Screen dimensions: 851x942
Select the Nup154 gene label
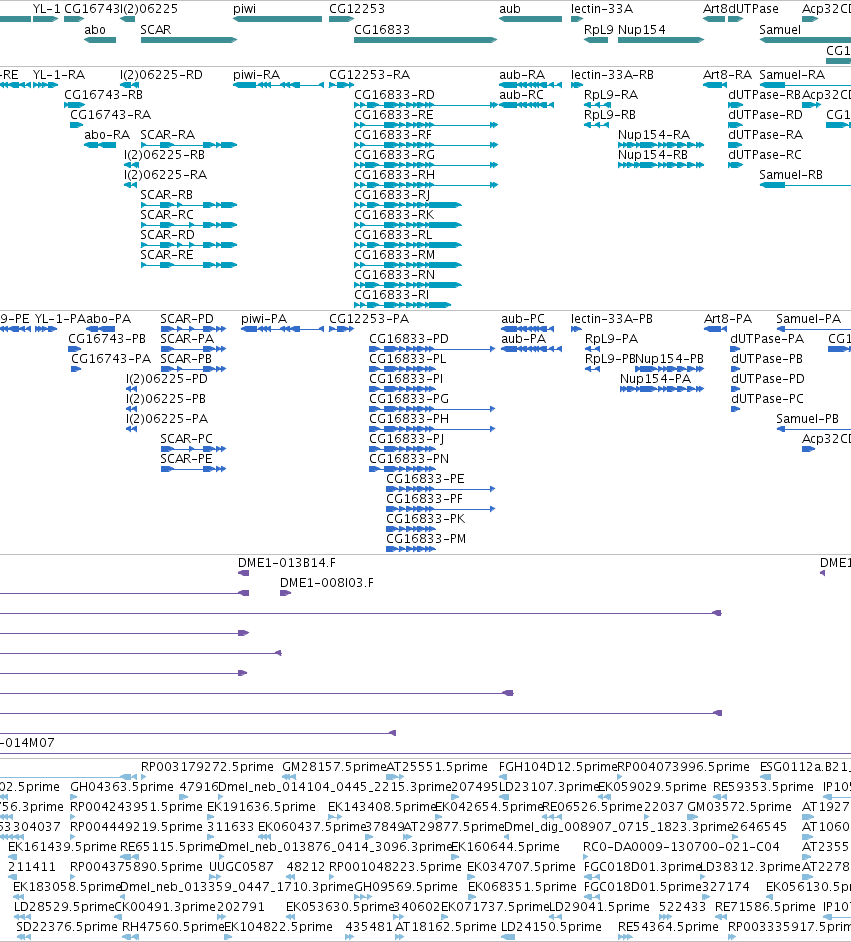tap(641, 29)
